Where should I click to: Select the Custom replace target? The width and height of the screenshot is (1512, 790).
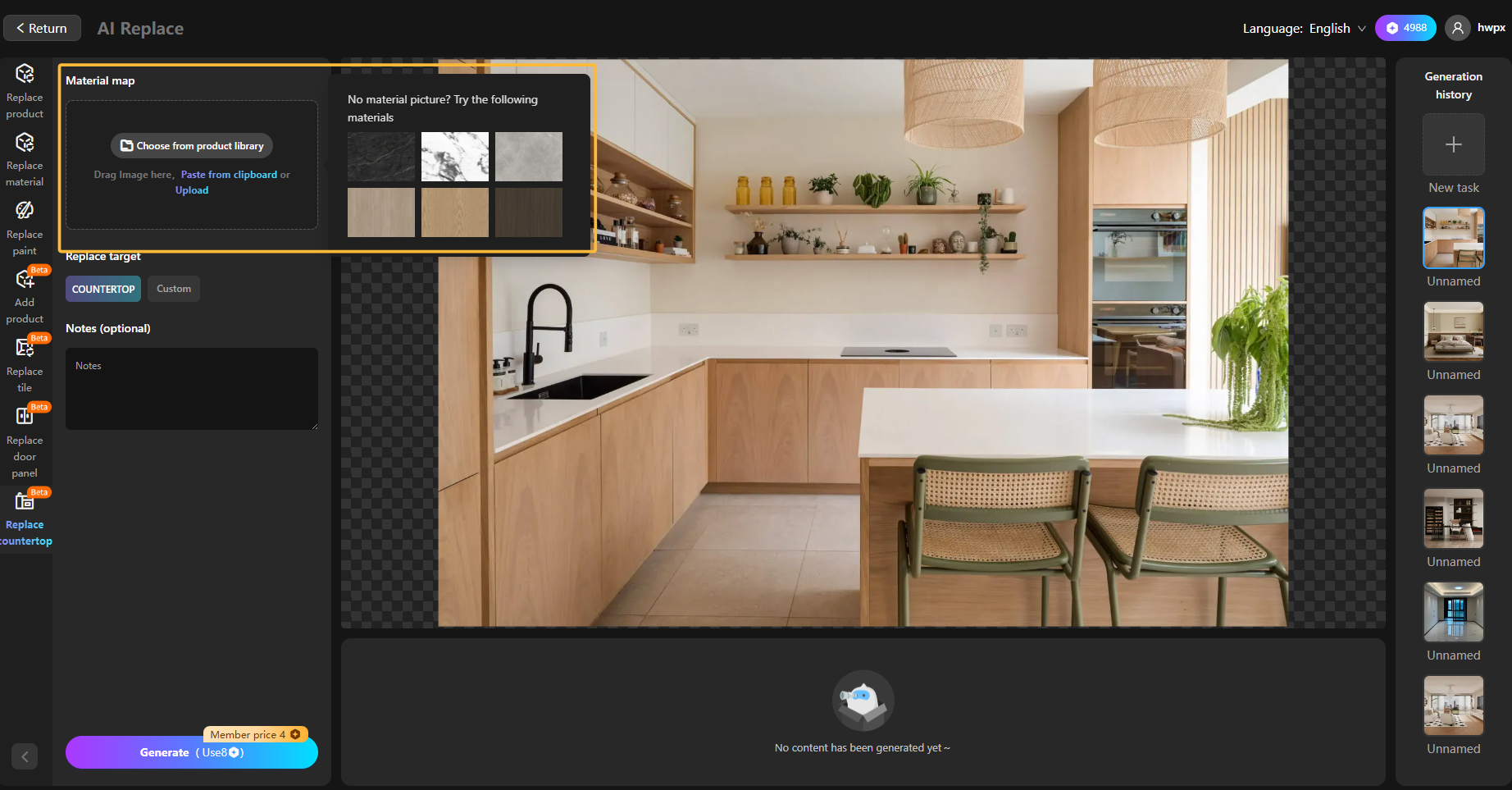click(174, 289)
